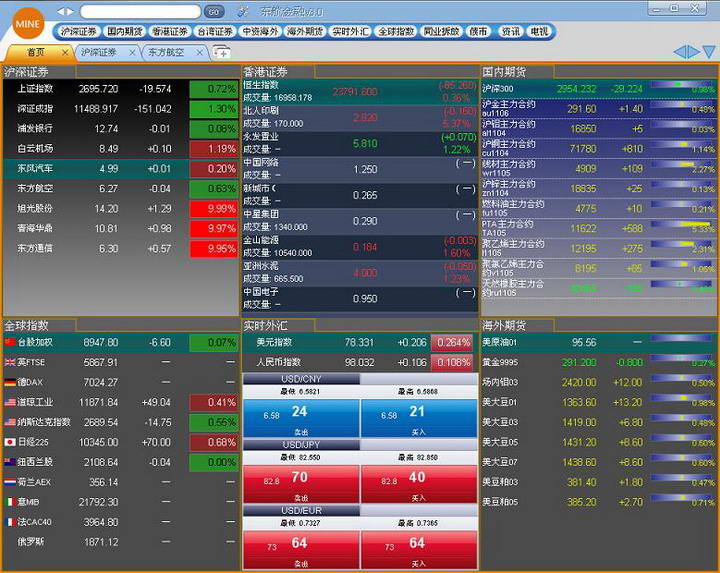720x573 pixels.
Task: Select the 人民币指数 row
Action: pyautogui.click(x=360, y=362)
